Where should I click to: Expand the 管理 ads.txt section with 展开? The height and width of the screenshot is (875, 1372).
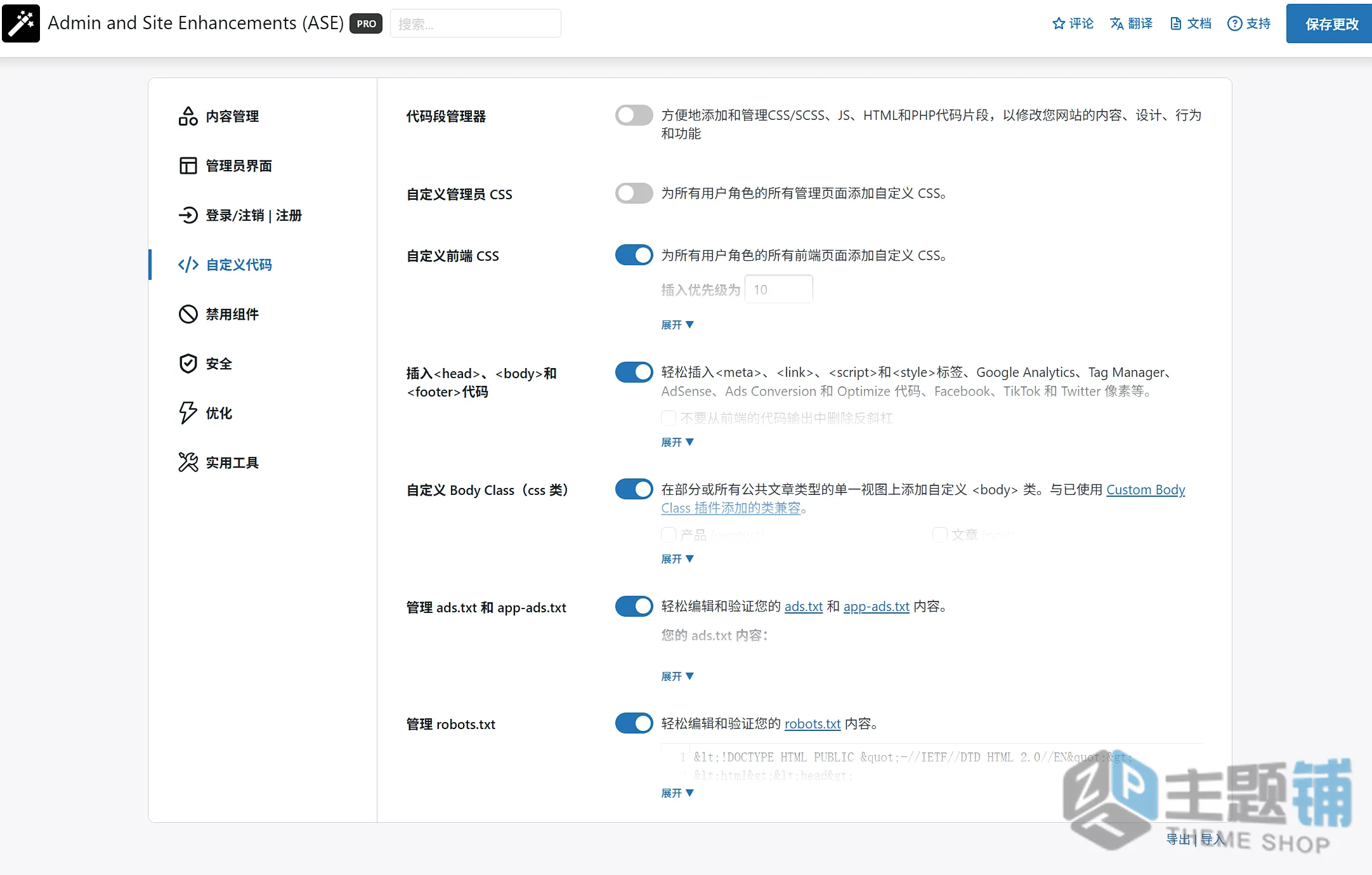point(677,676)
